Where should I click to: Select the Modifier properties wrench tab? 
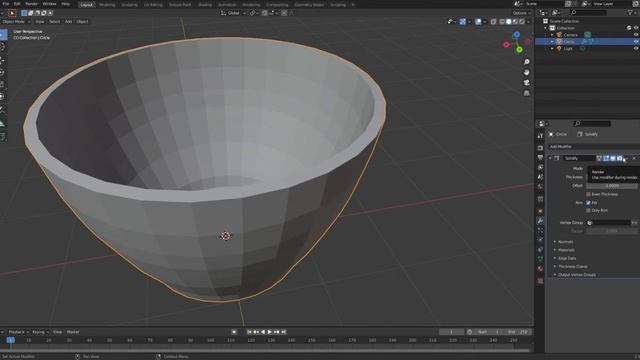click(540, 221)
